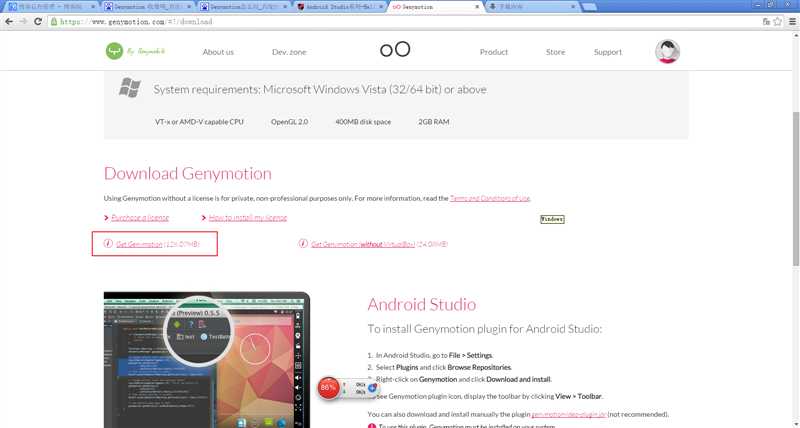The width and height of the screenshot is (800, 428).
Task: Click the green Genymobile logo
Action: (114, 51)
